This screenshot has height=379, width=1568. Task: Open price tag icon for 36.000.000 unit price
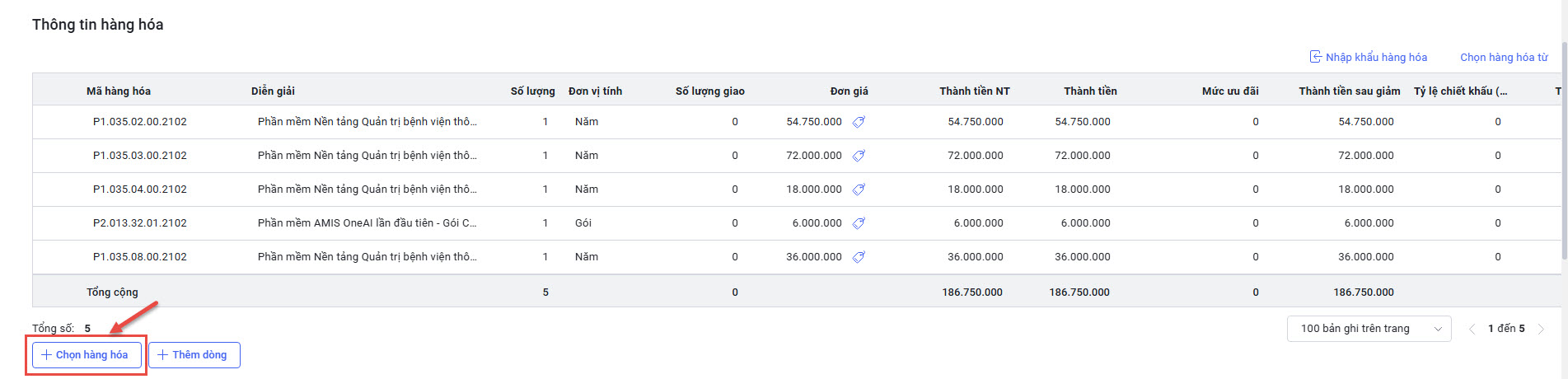(x=859, y=257)
